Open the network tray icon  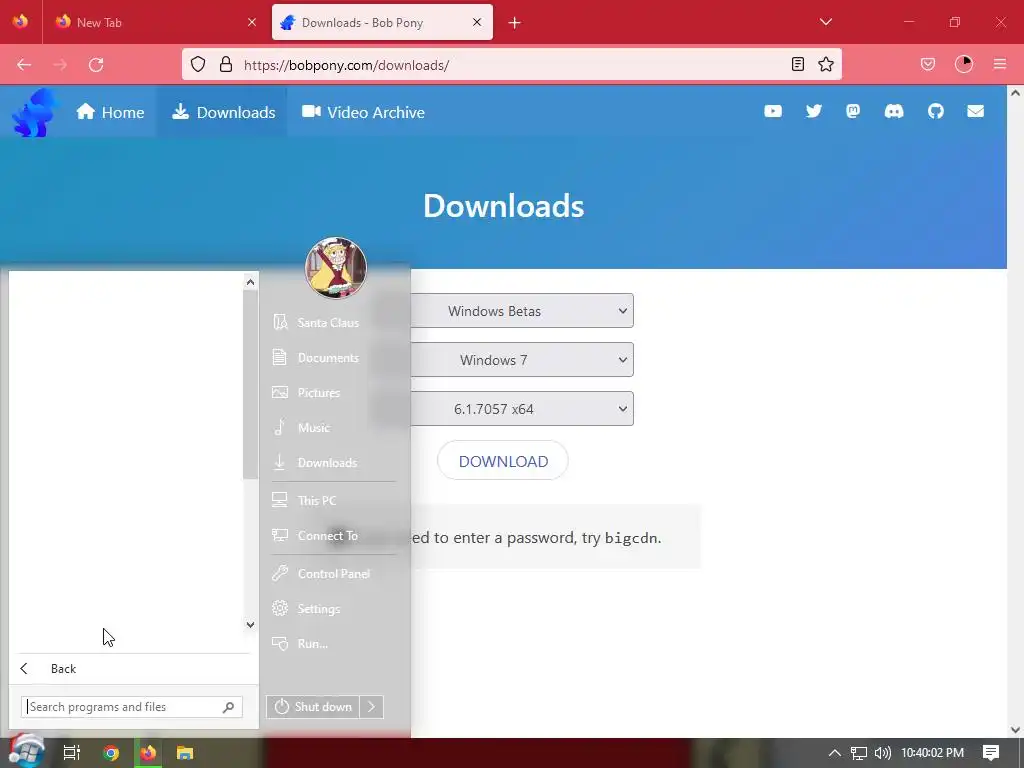point(859,753)
